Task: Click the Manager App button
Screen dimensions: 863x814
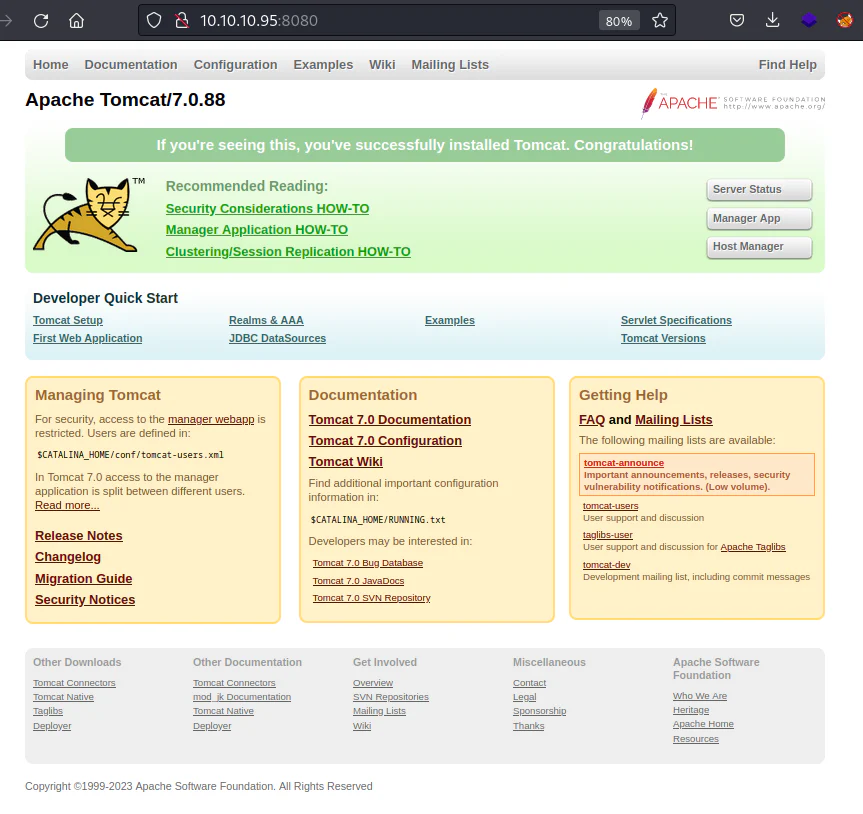Action: (759, 218)
